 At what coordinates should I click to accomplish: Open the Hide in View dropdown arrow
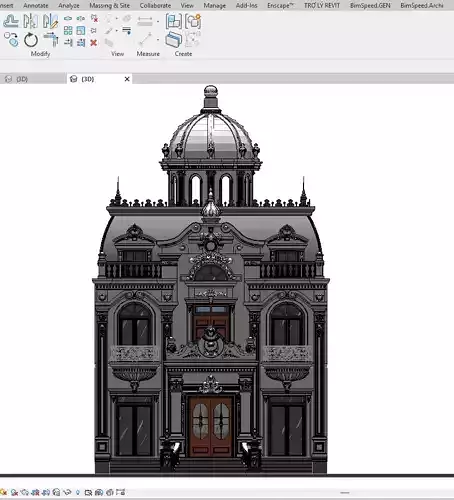117,18
